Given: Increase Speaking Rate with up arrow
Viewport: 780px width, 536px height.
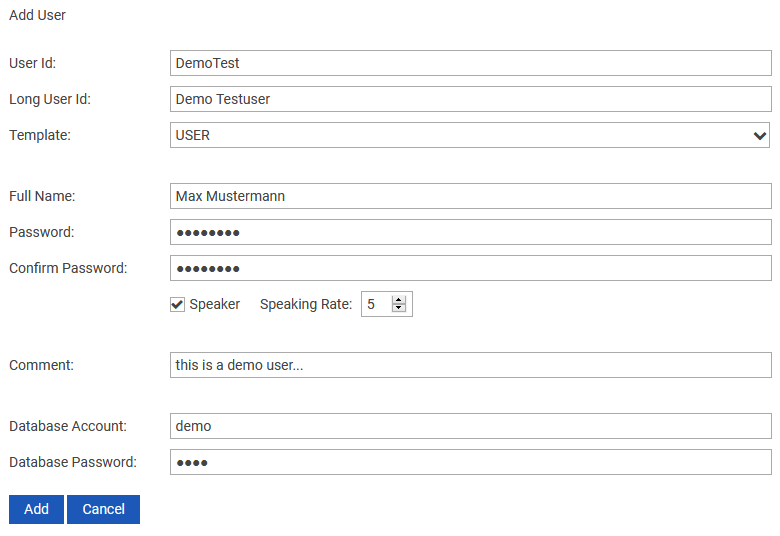Looking at the screenshot, I should tap(399, 300).
